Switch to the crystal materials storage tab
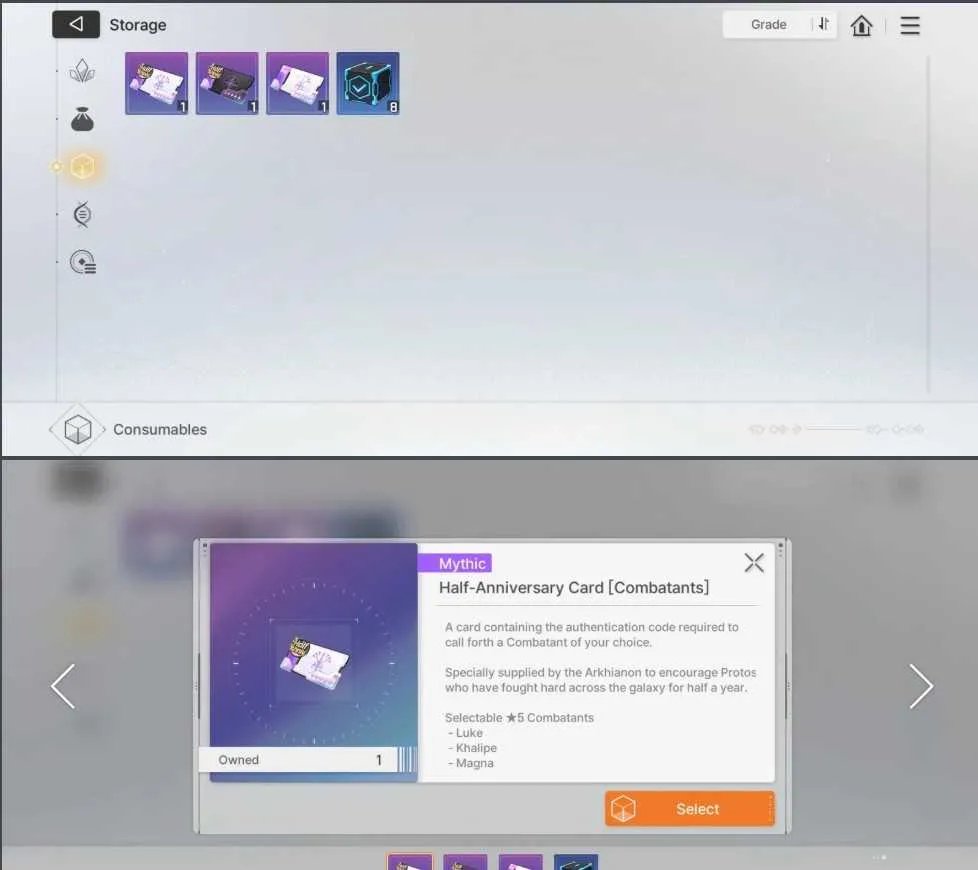 82,71
